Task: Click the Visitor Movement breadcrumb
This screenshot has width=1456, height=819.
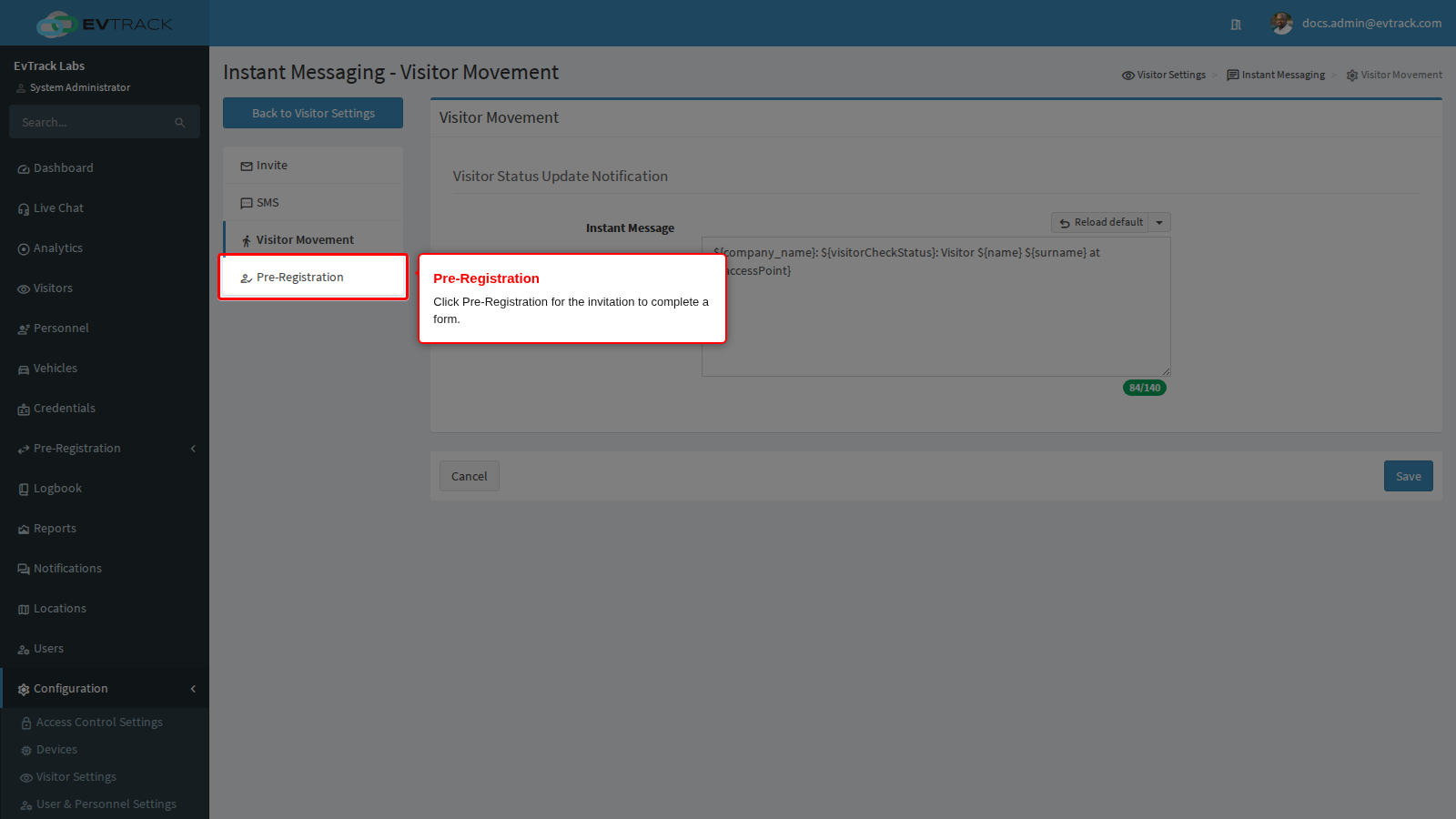Action: pyautogui.click(x=1394, y=76)
